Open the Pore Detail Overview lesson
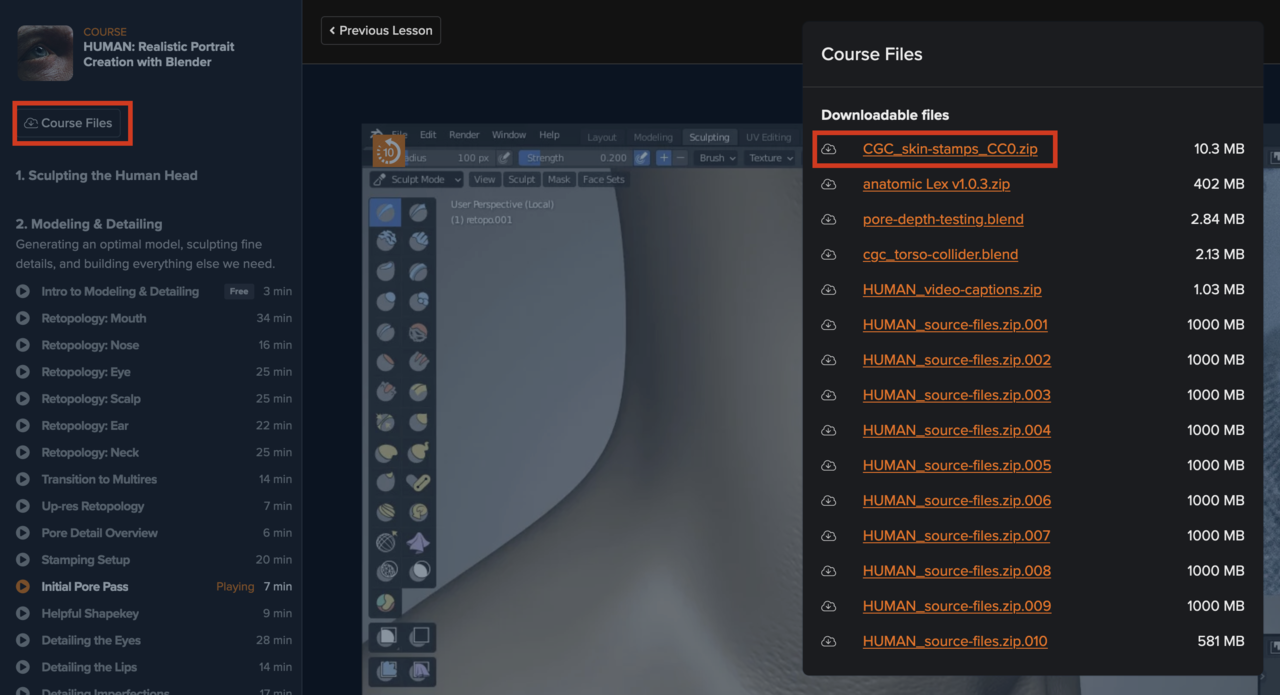 coord(100,533)
